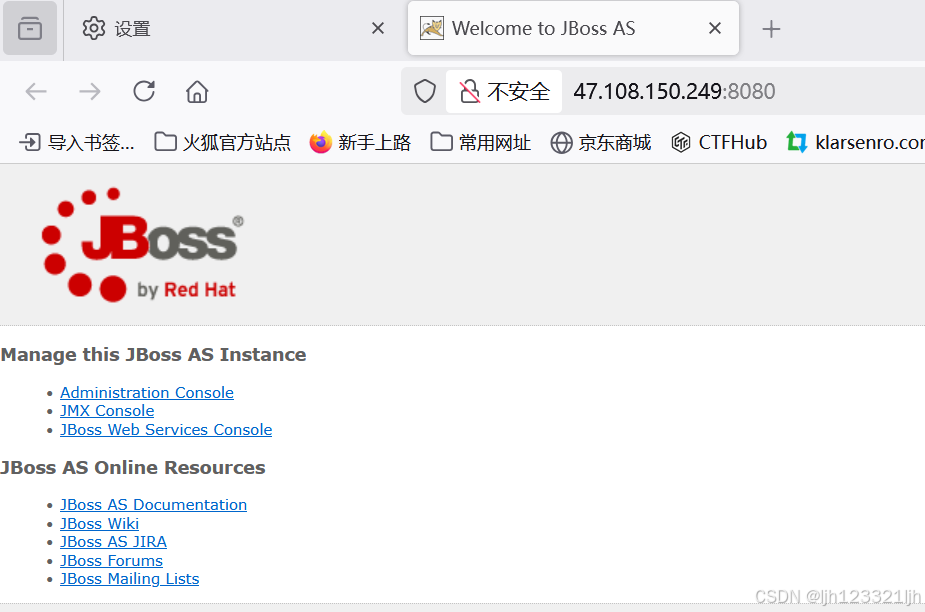
Task: Focus the address bar showing 47.108.150.249:8080
Action: click(x=674, y=91)
